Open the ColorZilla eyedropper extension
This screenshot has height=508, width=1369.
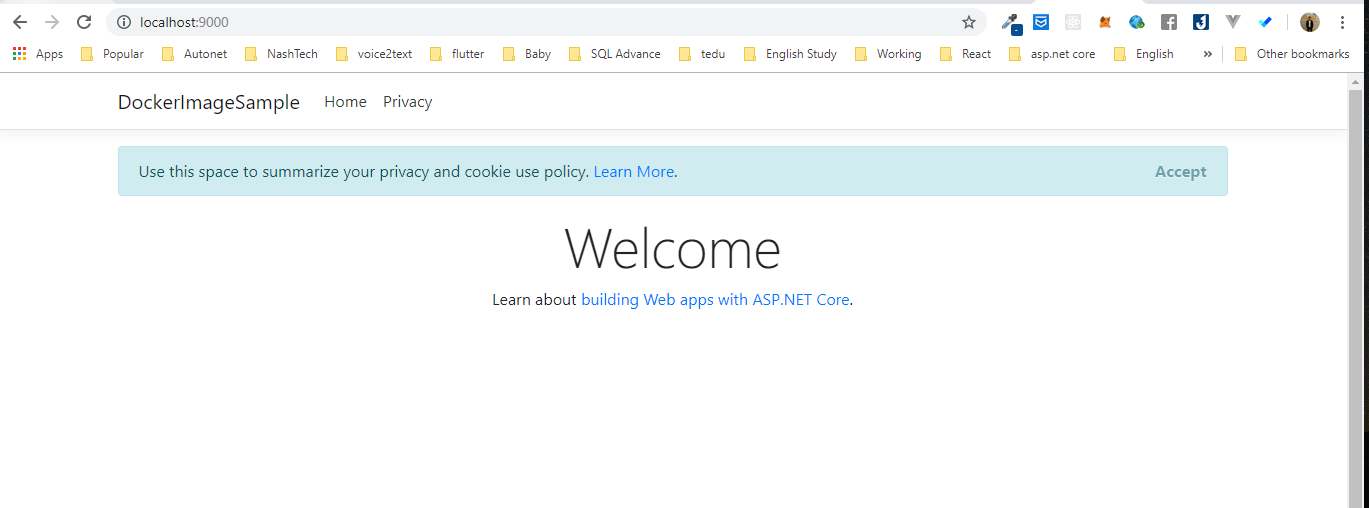(x=1010, y=22)
